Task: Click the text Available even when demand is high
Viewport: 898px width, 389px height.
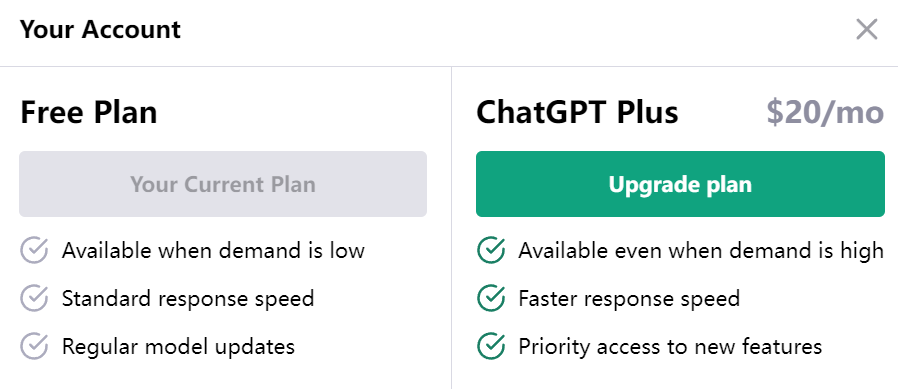Action: tap(701, 250)
